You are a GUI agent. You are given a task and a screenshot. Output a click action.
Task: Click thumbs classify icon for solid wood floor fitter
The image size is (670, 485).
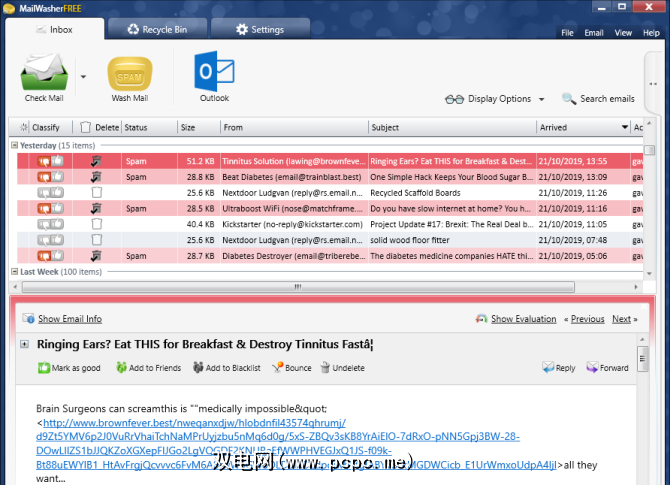(50, 240)
